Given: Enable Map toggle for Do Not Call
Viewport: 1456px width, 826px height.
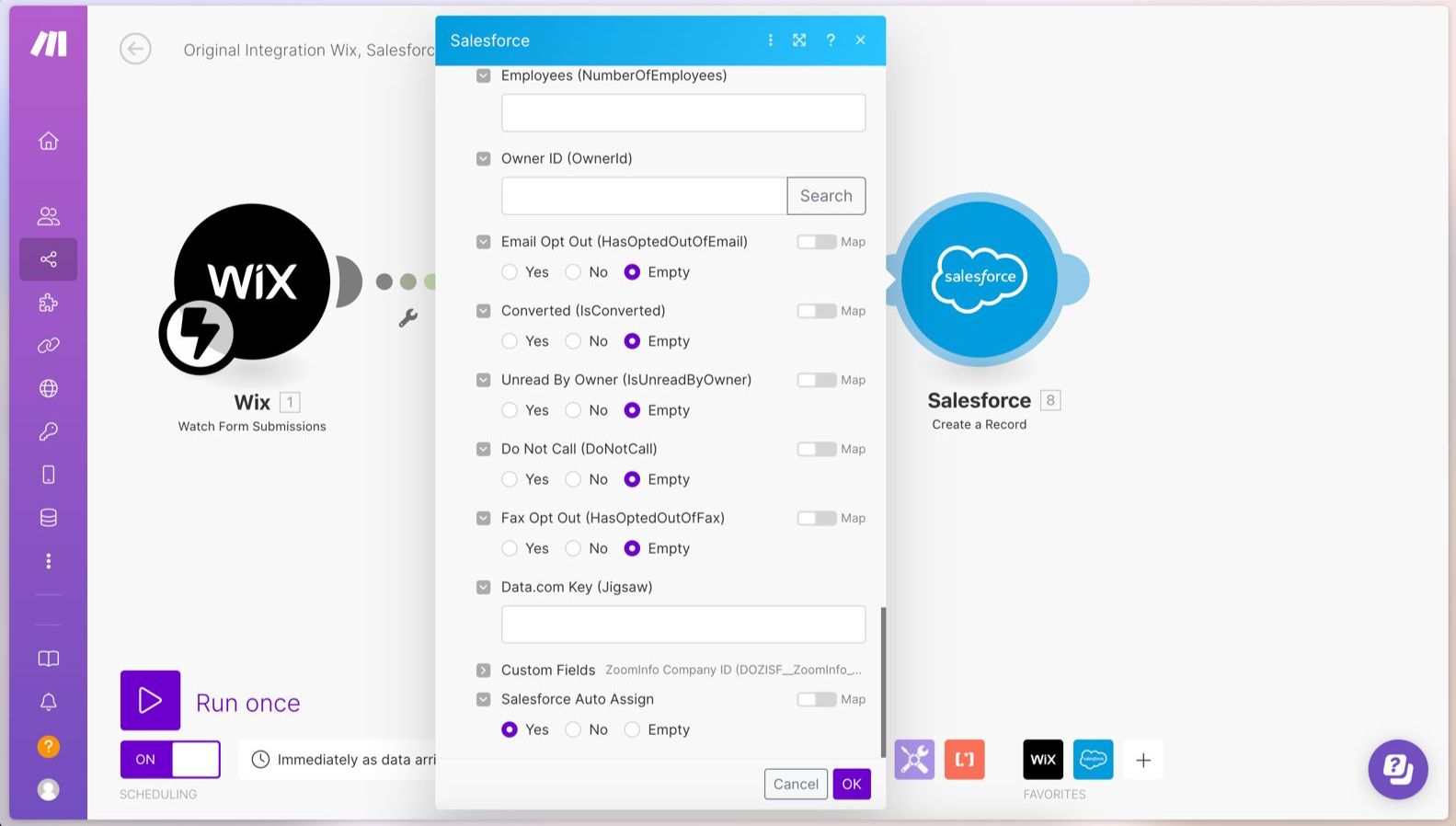Looking at the screenshot, I should click(817, 449).
